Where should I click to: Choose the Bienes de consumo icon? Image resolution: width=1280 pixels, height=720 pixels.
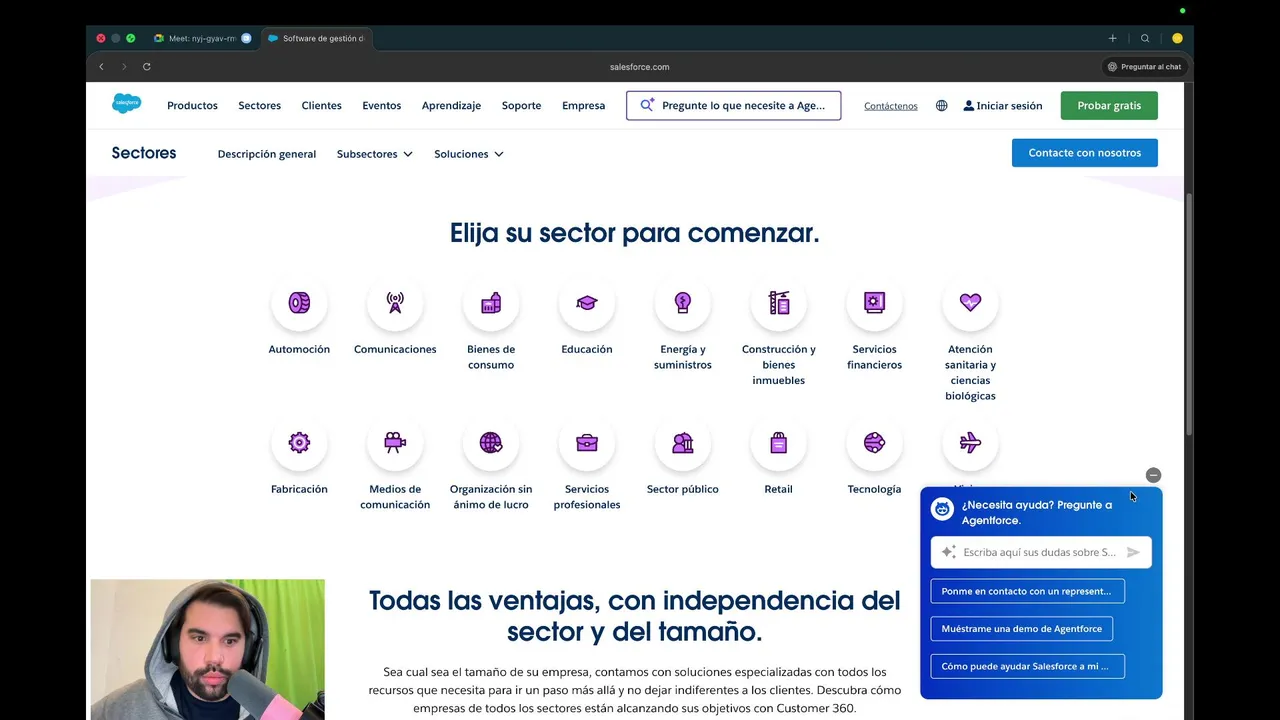pos(491,303)
